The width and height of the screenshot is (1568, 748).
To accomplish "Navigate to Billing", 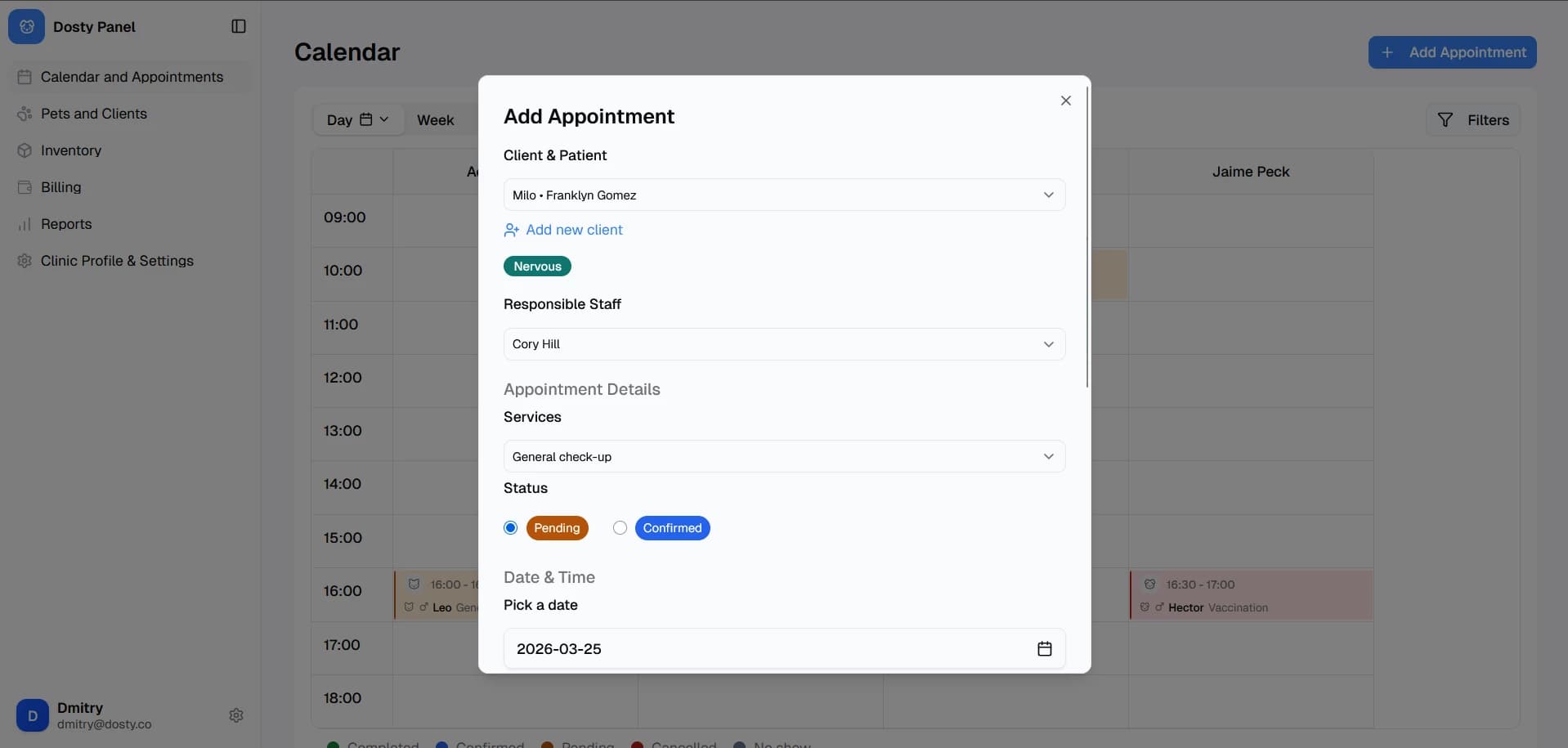I will pyautogui.click(x=131, y=187).
